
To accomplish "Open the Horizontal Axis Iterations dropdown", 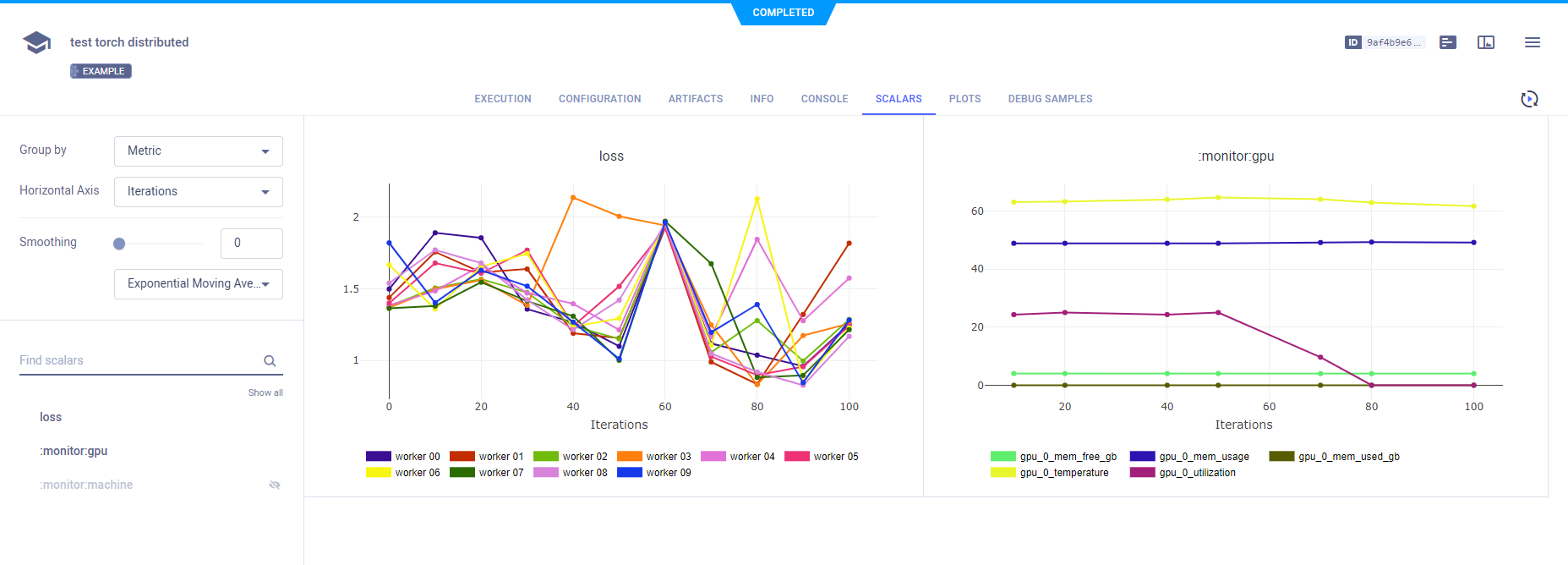I will (198, 192).
